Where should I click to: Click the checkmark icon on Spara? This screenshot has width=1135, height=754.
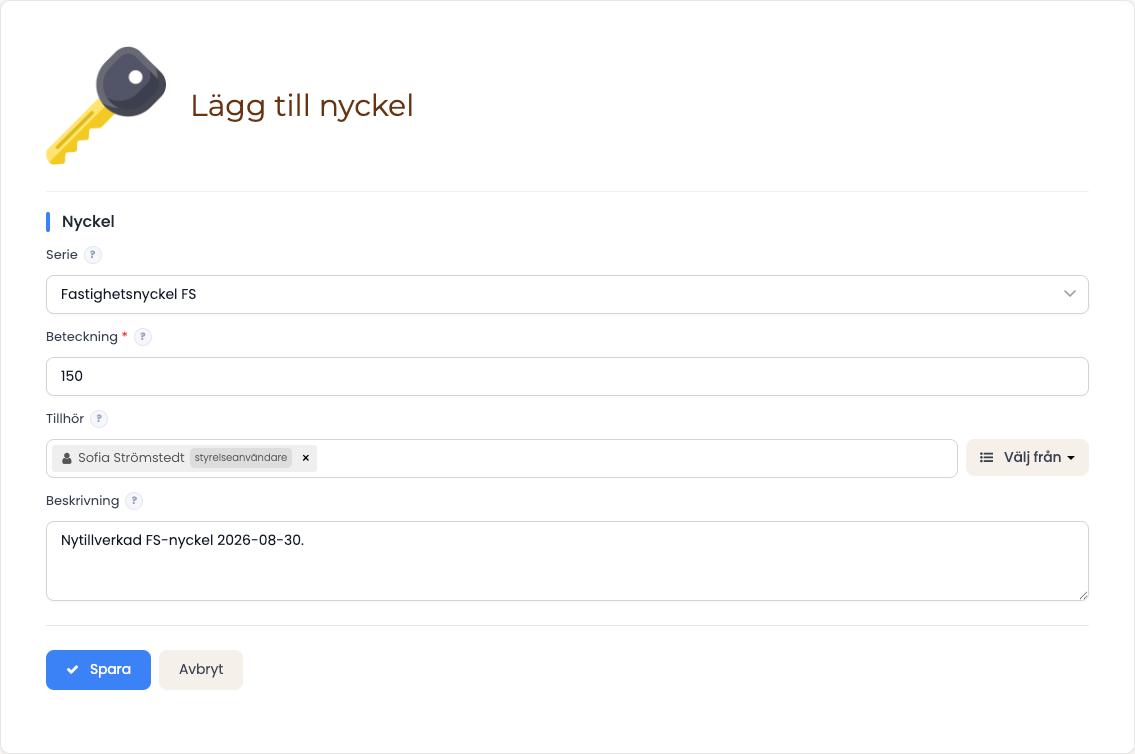point(72,670)
